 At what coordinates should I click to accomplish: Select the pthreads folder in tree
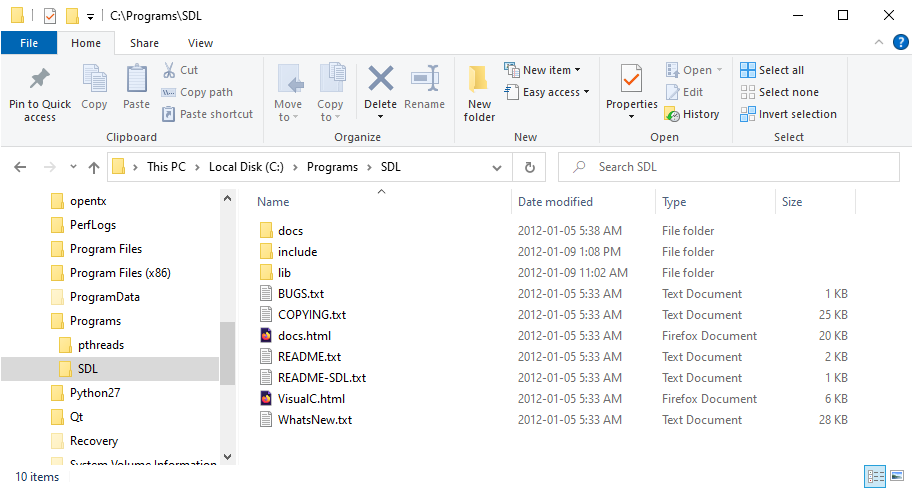tap(92, 345)
